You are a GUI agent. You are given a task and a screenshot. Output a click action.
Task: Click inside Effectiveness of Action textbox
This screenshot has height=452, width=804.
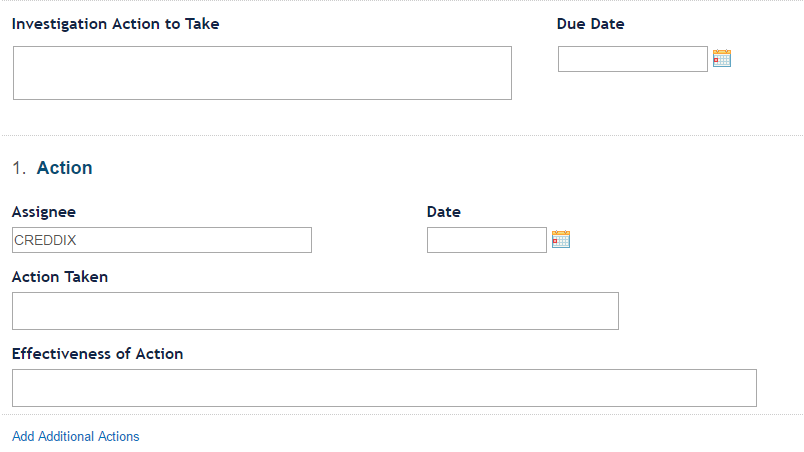point(384,388)
